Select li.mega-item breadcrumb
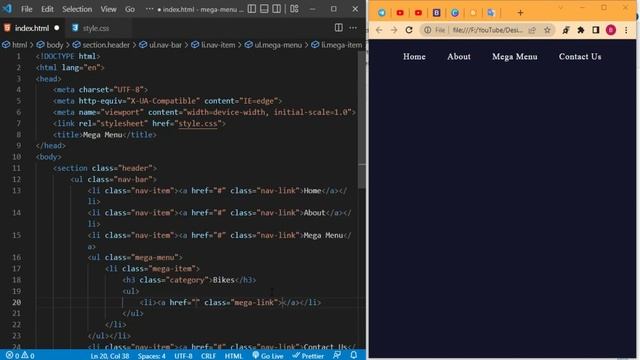The height and width of the screenshot is (360, 640). tap(342, 45)
